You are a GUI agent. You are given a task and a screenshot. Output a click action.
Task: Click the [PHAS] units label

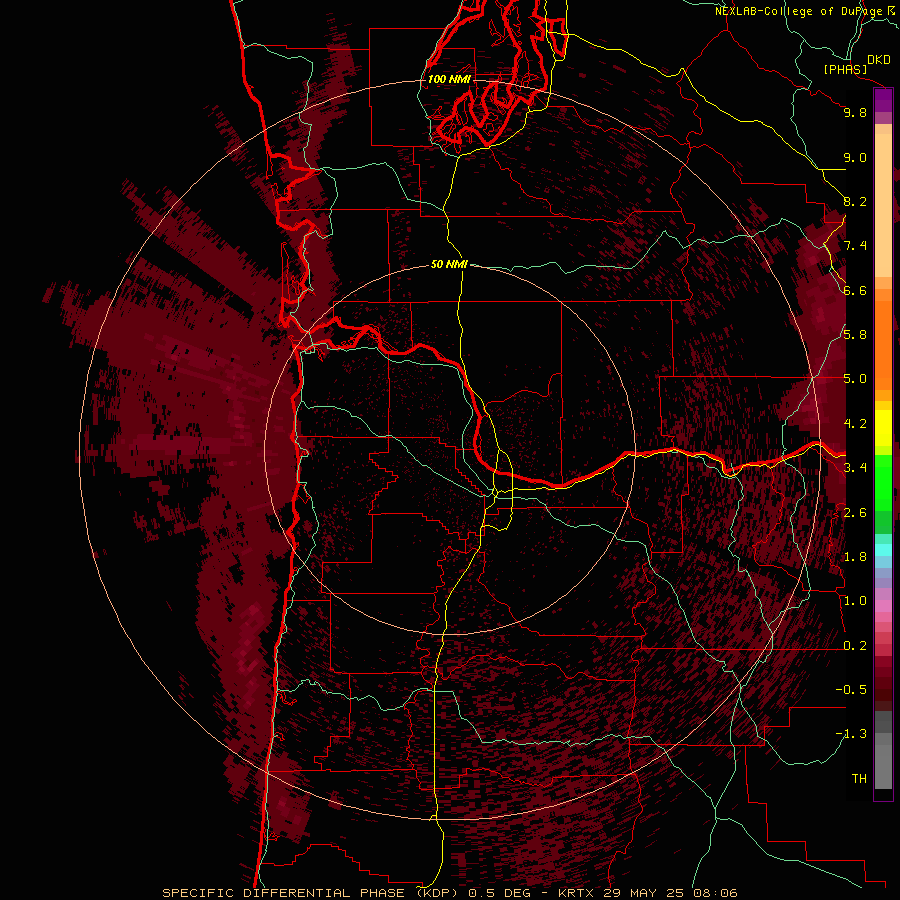845,69
